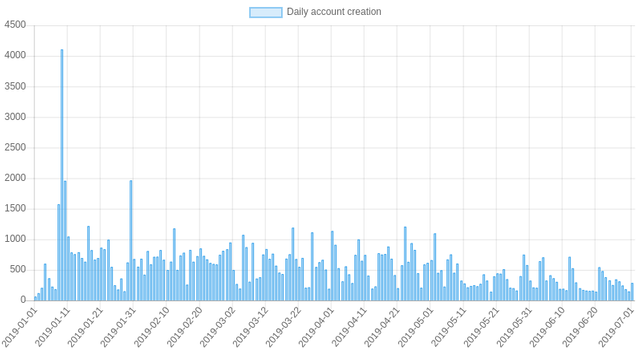Click the x-axis date 2019-03-22

click(x=283, y=327)
